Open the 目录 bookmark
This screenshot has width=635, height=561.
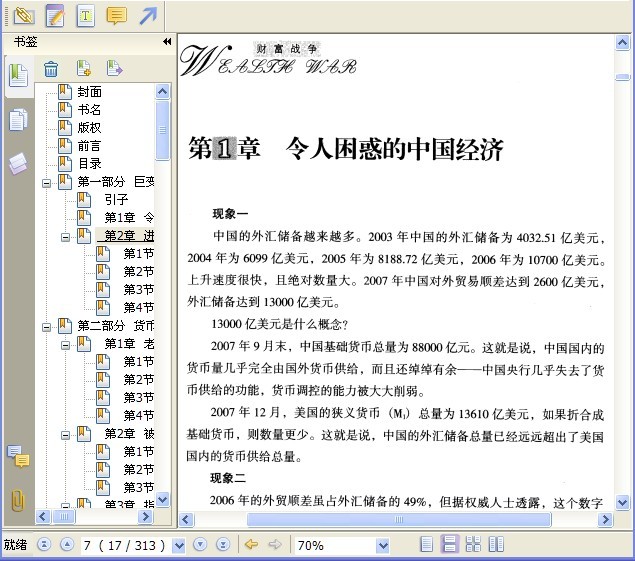(89, 164)
